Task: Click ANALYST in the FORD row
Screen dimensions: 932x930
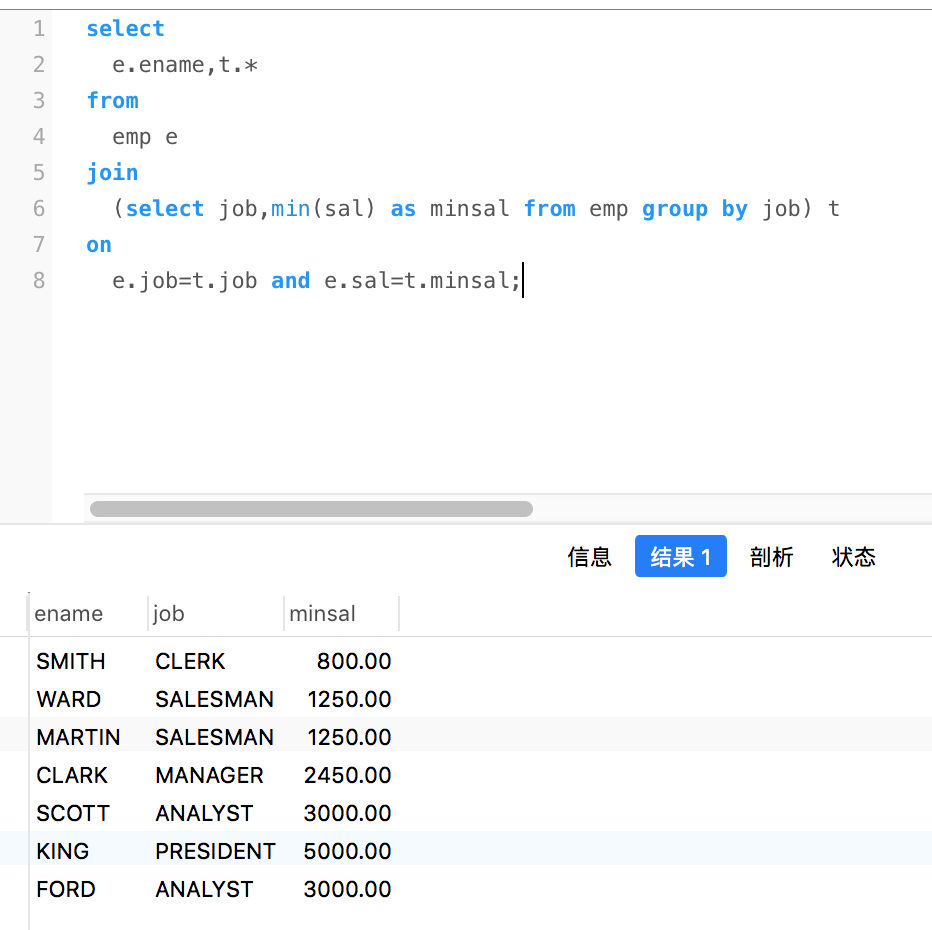Action: [204, 890]
